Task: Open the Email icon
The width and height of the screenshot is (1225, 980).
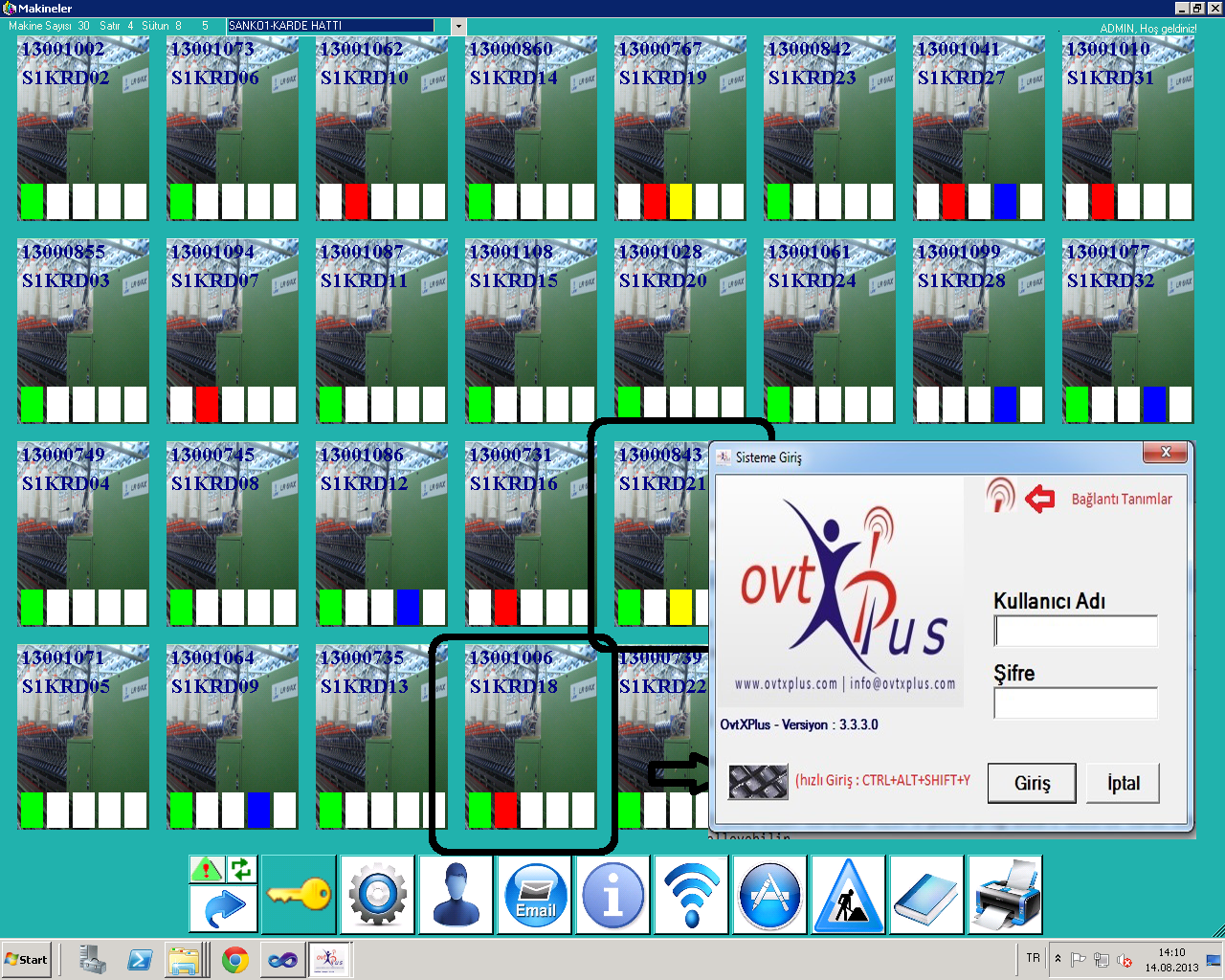Action: tap(534, 895)
